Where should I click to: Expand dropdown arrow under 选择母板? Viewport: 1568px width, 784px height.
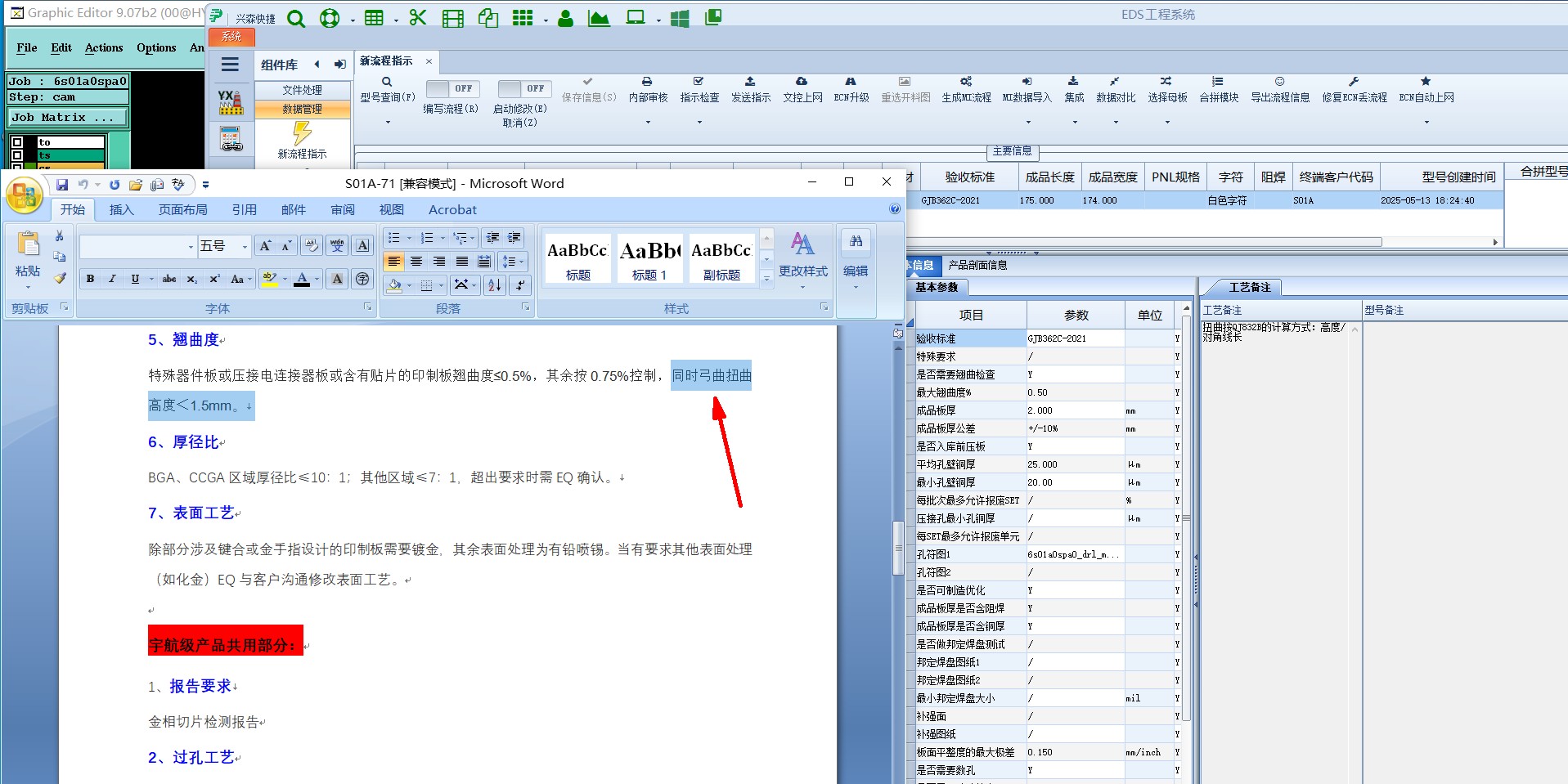click(x=1167, y=122)
